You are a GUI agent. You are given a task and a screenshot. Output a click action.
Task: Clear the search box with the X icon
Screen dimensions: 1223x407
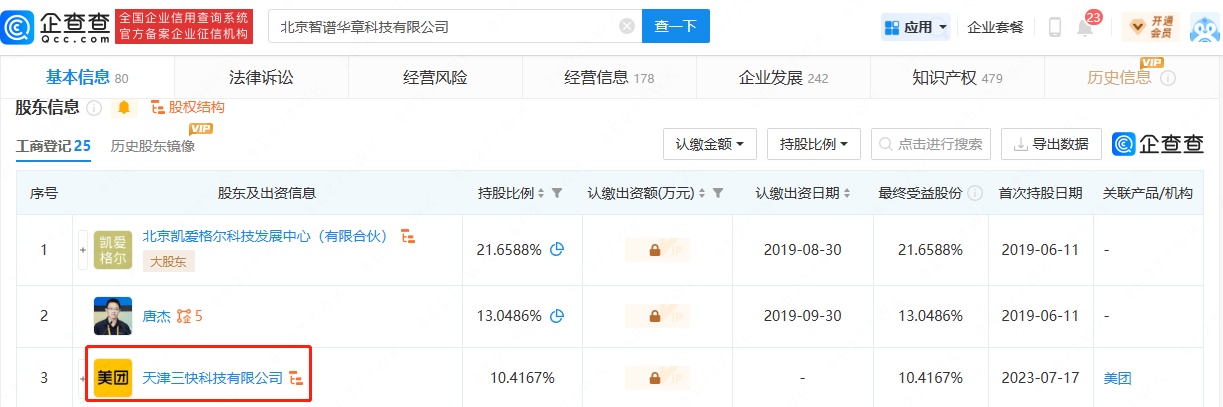[x=627, y=27]
